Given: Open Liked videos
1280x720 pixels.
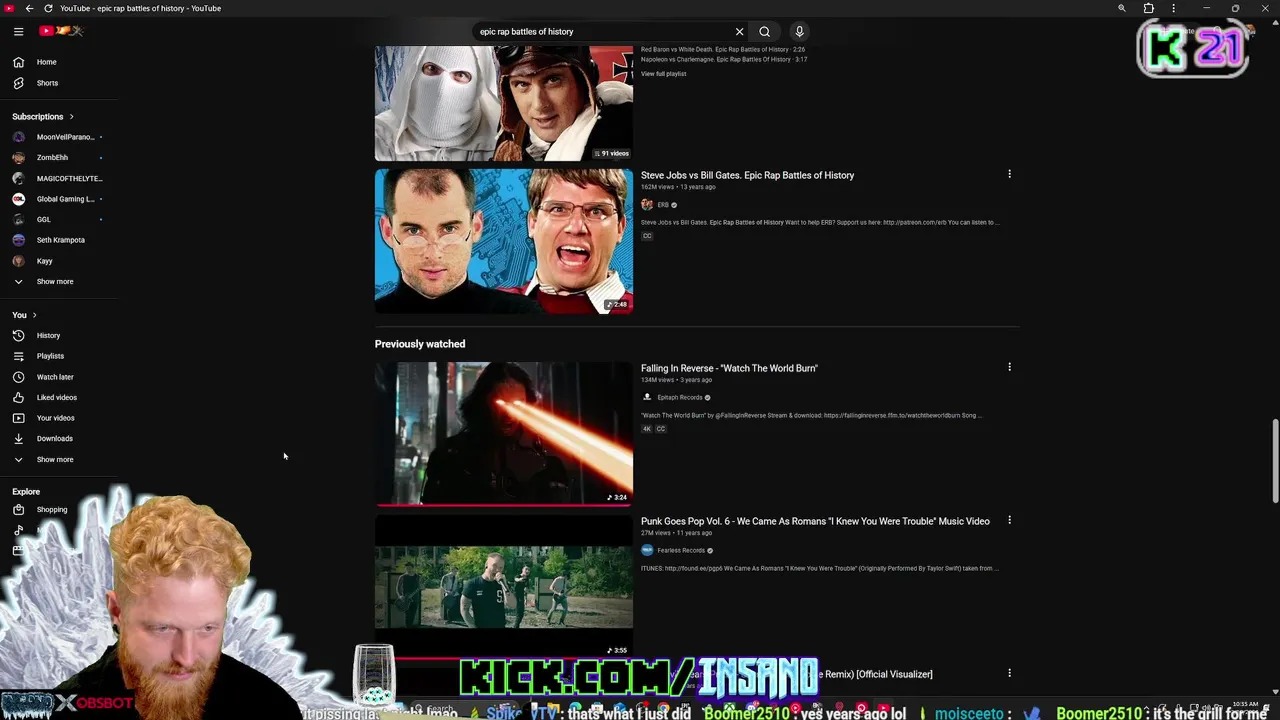Looking at the screenshot, I should click(x=59, y=397).
